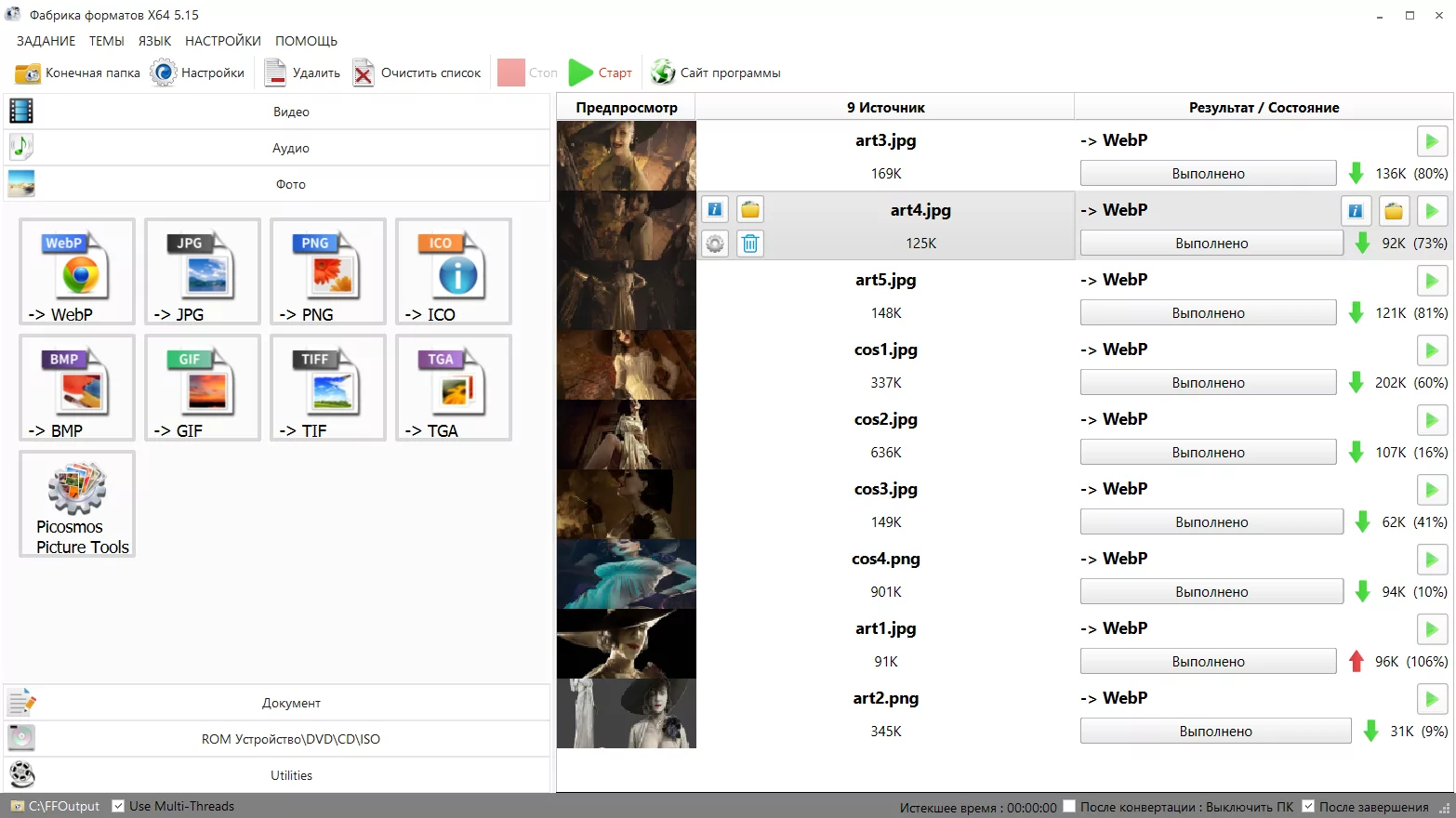The width and height of the screenshot is (1456, 818).
Task: Click the Предпросмотр column header
Action: [x=627, y=108]
